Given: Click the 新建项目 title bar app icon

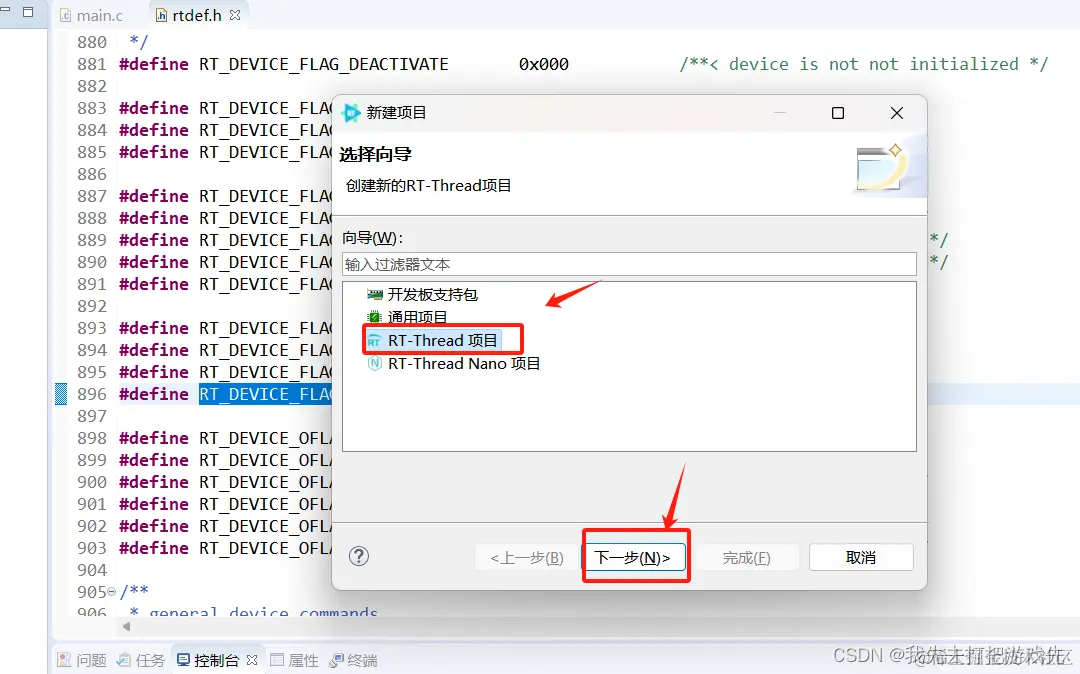Looking at the screenshot, I should coord(351,112).
